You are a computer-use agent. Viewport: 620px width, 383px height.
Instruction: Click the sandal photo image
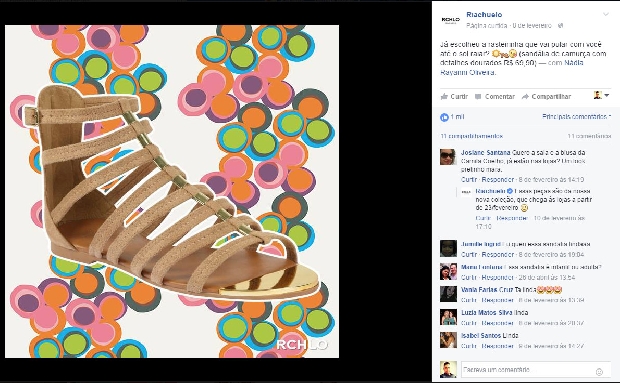pyautogui.click(x=172, y=192)
